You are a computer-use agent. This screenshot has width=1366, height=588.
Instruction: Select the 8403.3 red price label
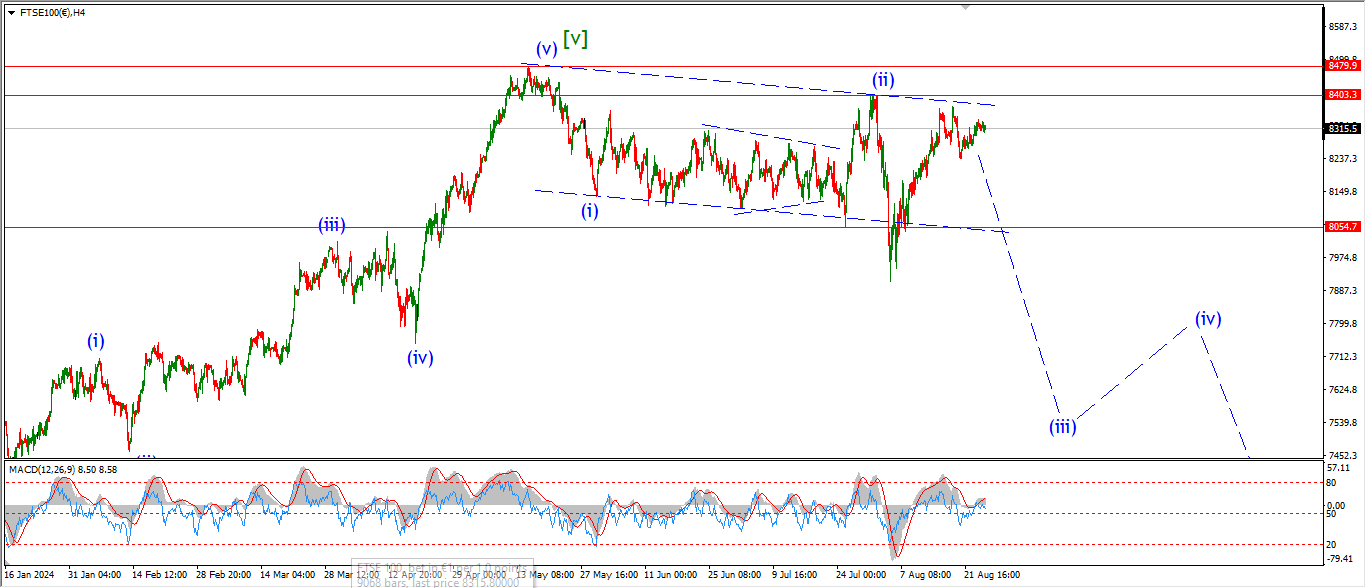[1342, 95]
